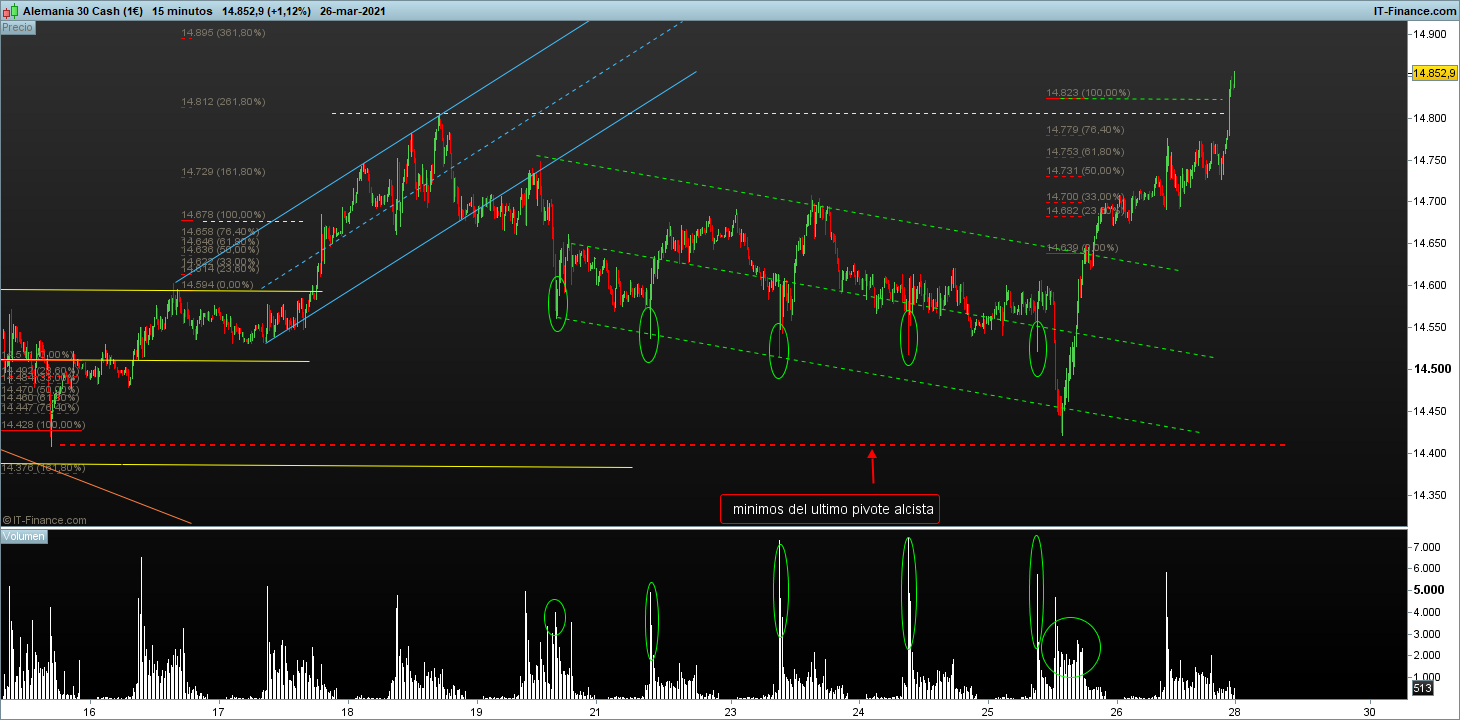The width and height of the screenshot is (1460, 720).
Task: Click the Fibonacci label 14.729 (161,80%)
Action: pos(223,172)
